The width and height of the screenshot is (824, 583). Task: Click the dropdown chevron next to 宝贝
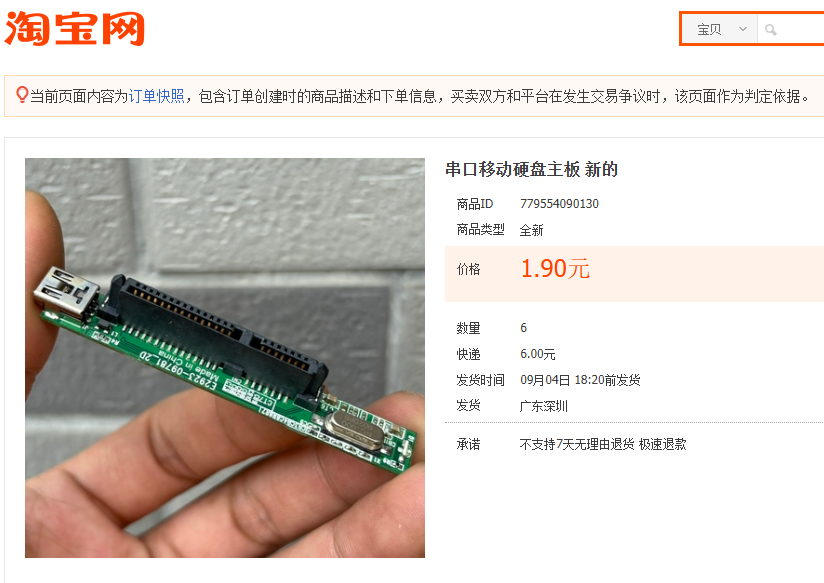click(743, 29)
